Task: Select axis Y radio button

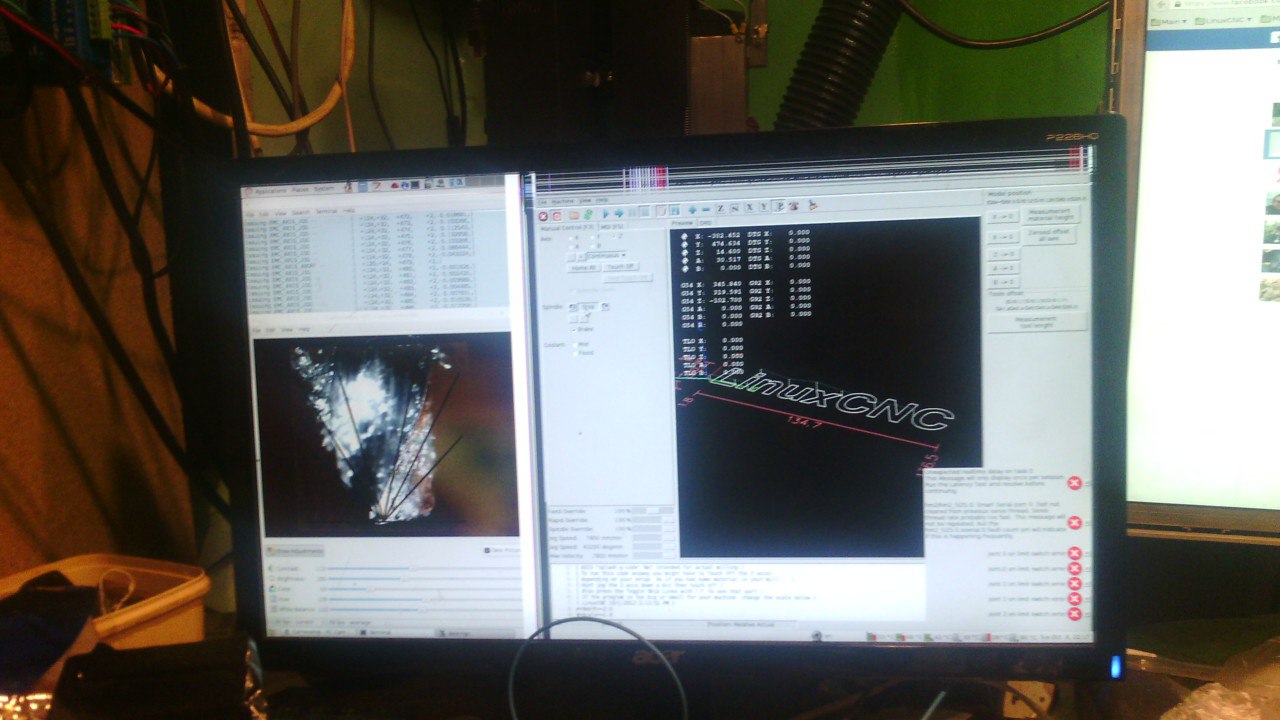Action: pyautogui.click(x=597, y=239)
